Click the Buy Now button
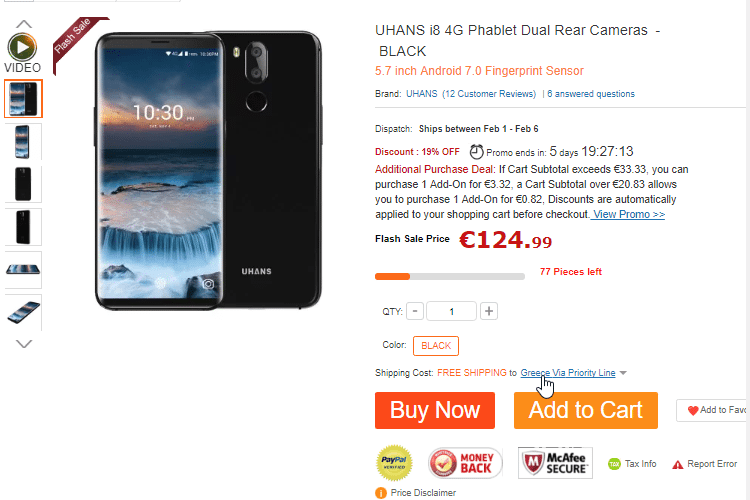 pyautogui.click(x=435, y=411)
